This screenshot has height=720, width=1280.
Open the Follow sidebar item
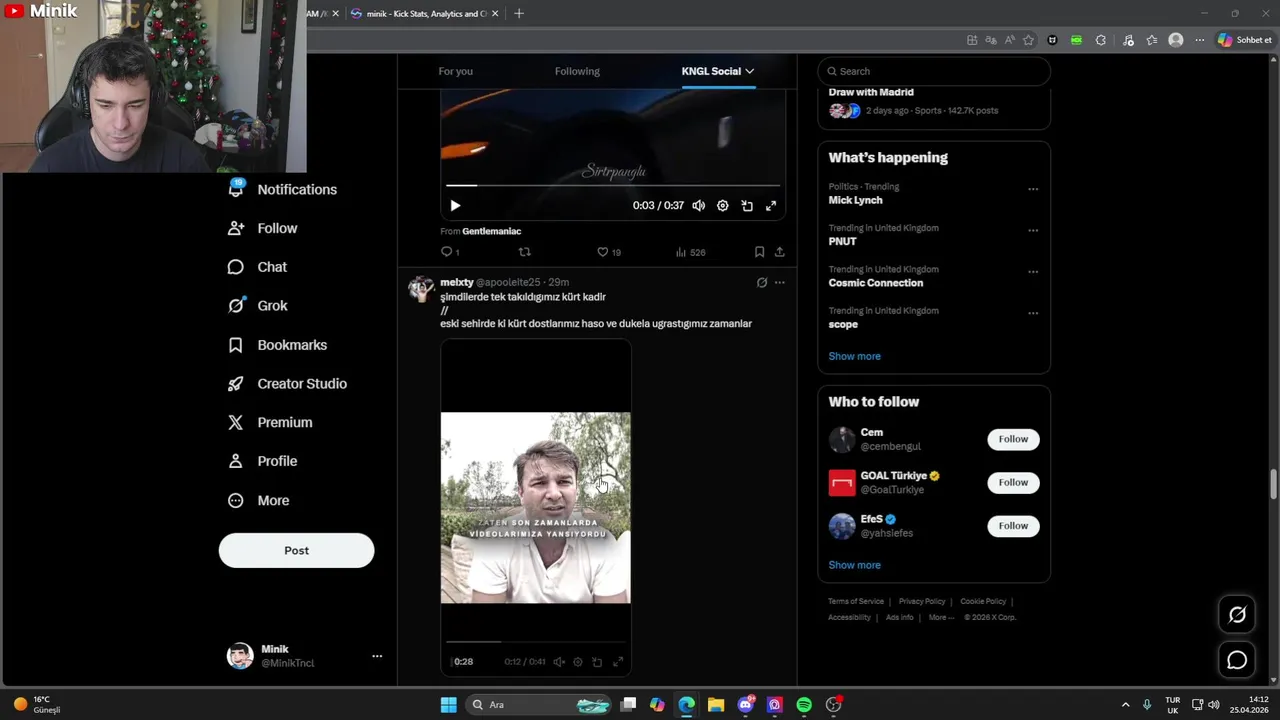(x=263, y=228)
